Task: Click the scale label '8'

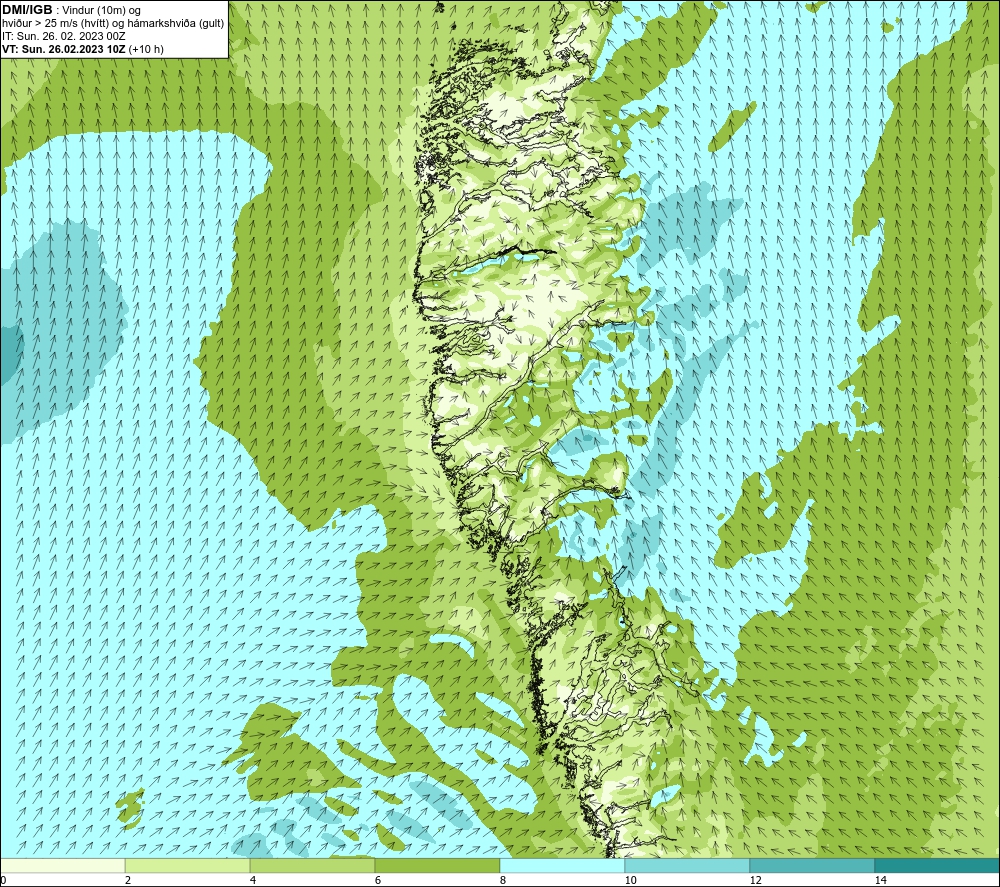Action: coord(503,880)
